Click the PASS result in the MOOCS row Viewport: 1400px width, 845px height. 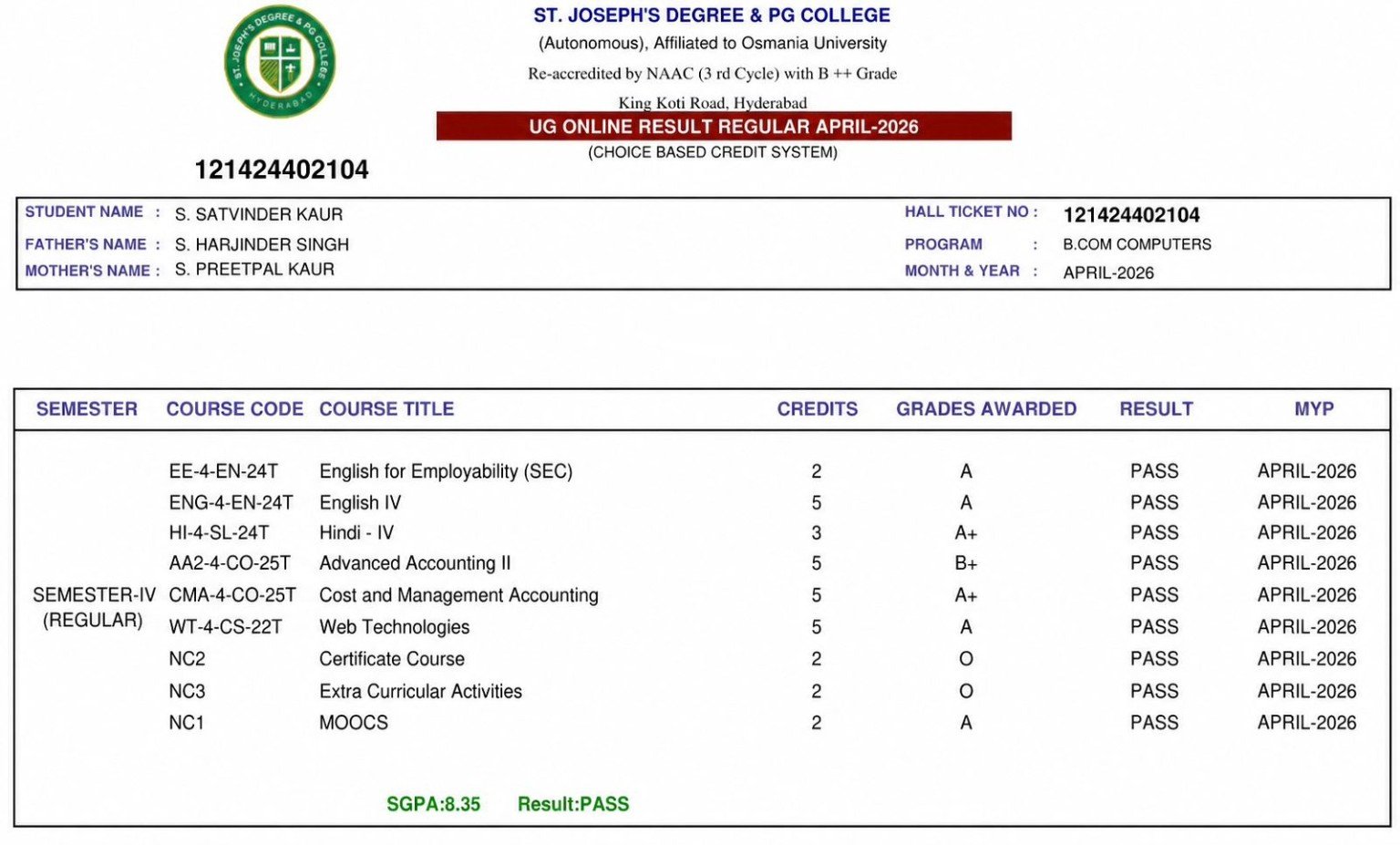point(1155,723)
